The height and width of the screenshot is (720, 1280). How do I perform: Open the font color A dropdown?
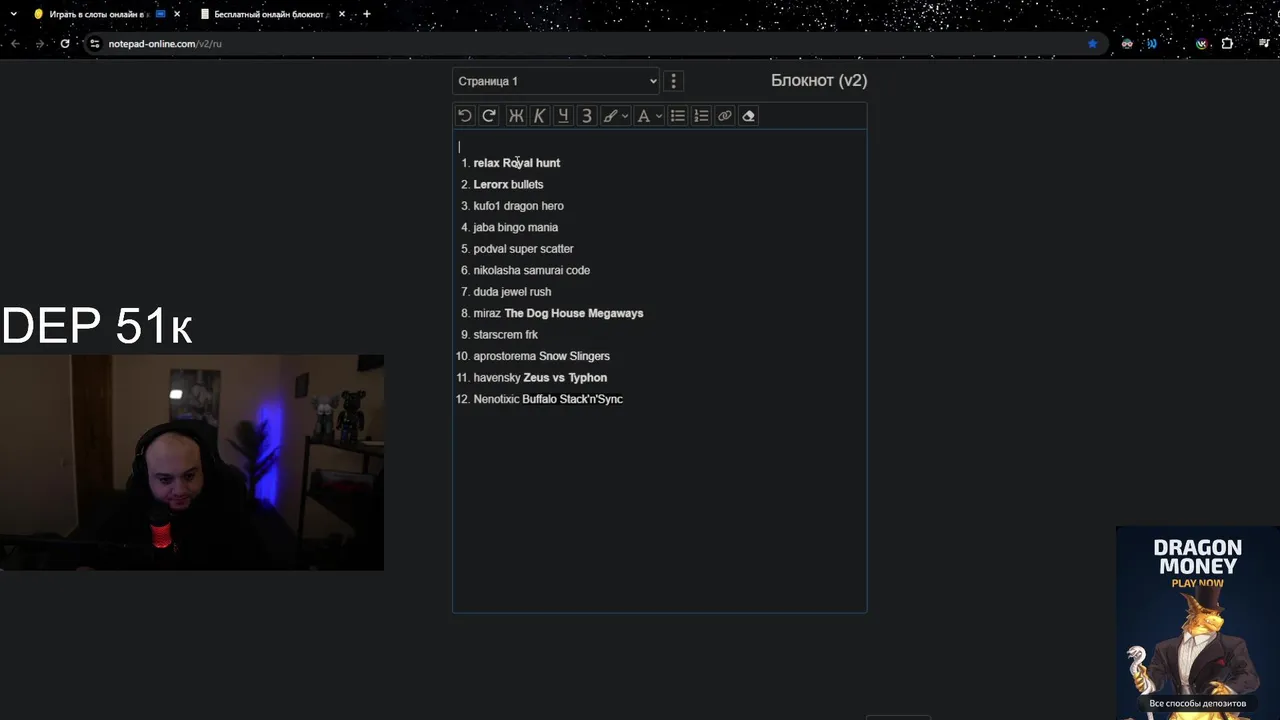[x=650, y=116]
